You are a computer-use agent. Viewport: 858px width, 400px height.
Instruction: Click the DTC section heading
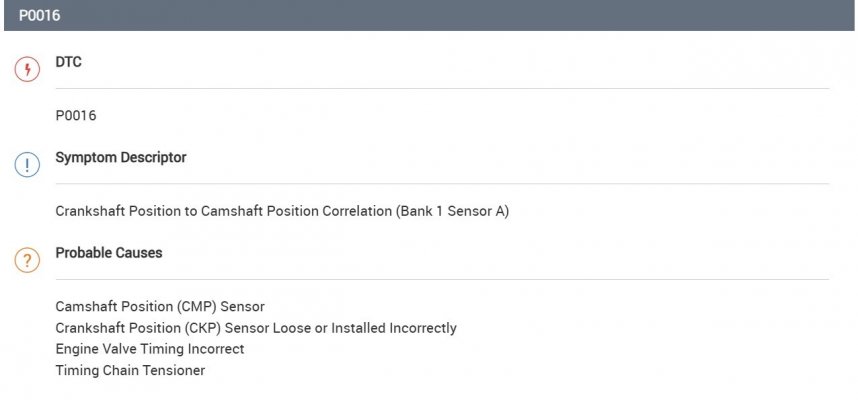pos(68,62)
